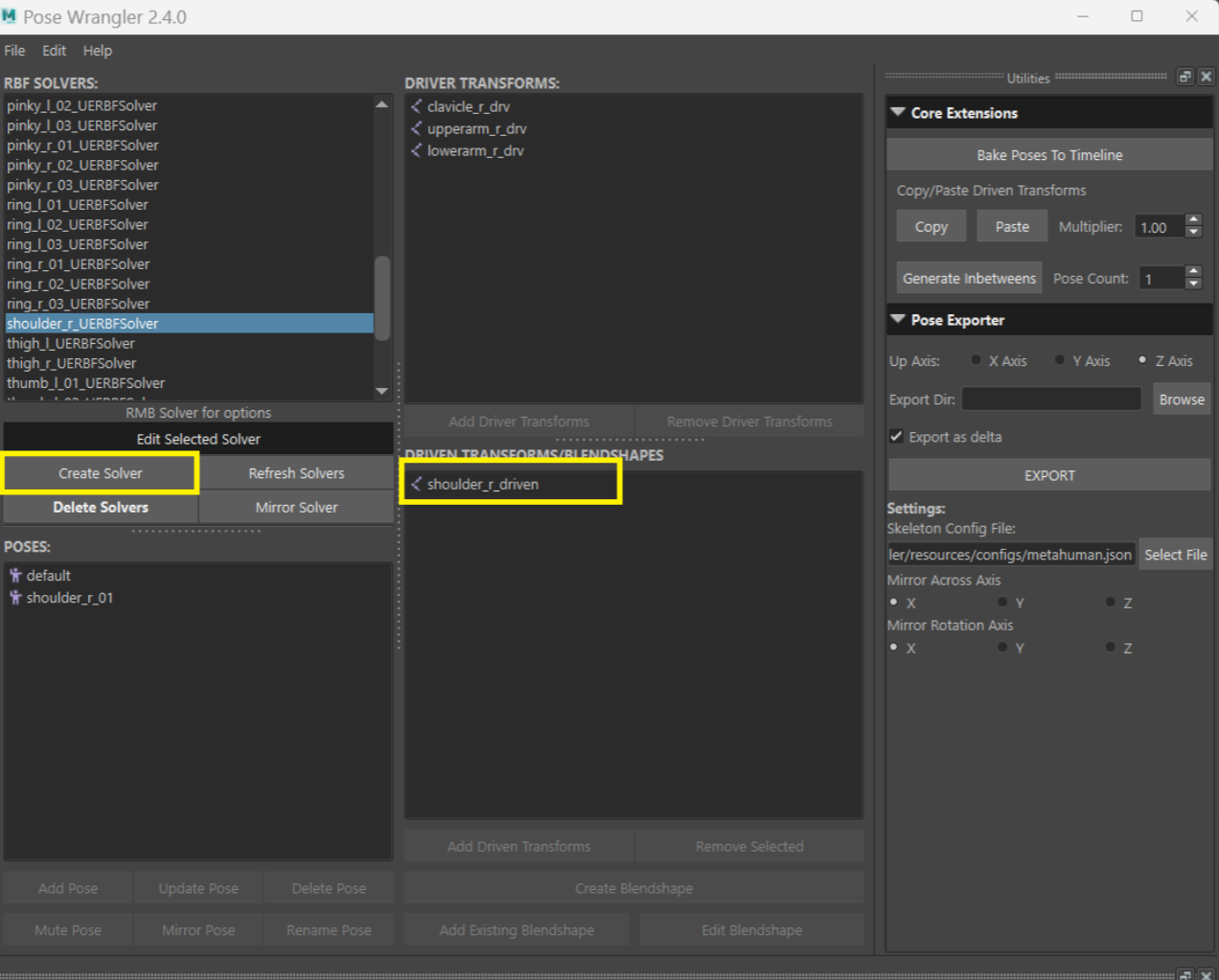Select Z Axis as Up Axis
The width and height of the screenshot is (1219, 980).
point(1142,360)
